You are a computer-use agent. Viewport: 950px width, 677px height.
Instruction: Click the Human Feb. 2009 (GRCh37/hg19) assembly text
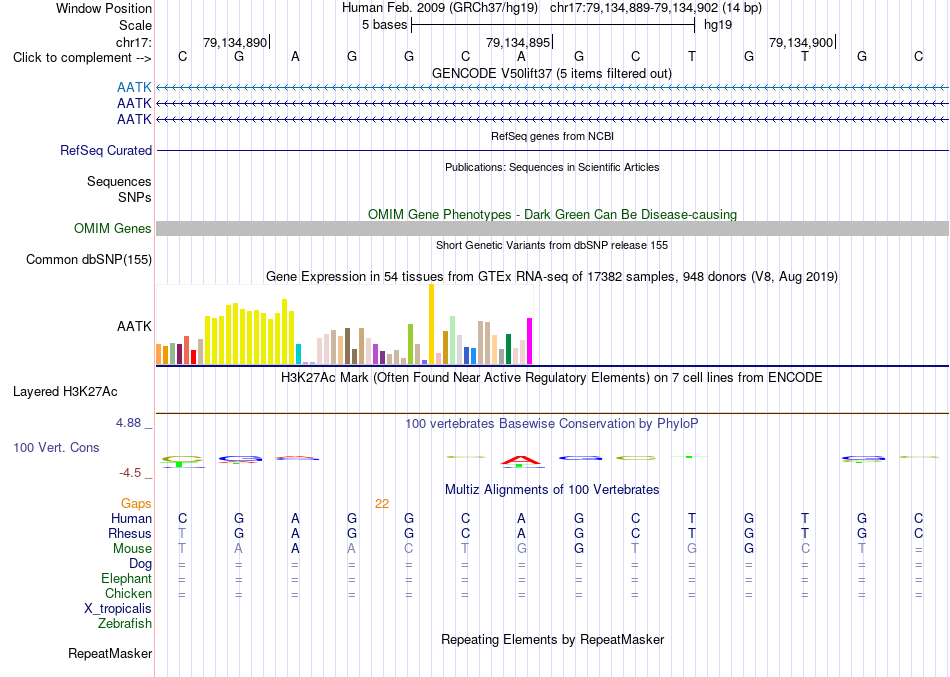[440, 8]
